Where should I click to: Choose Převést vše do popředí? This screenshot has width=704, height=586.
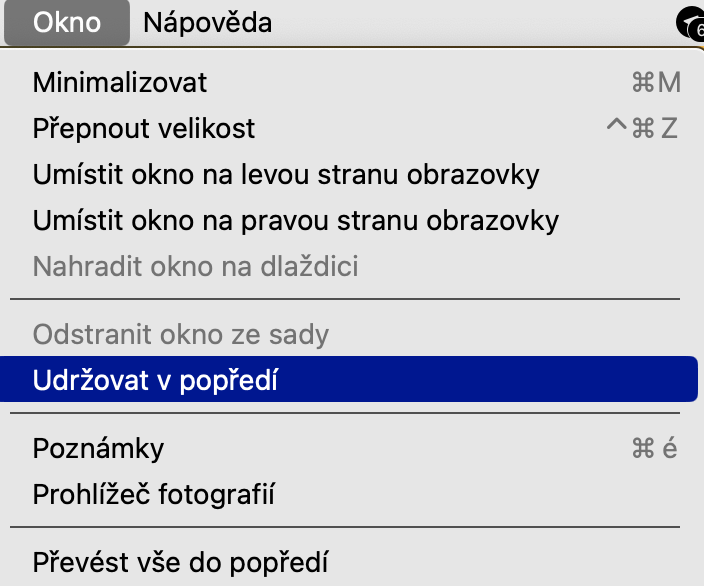point(180,562)
